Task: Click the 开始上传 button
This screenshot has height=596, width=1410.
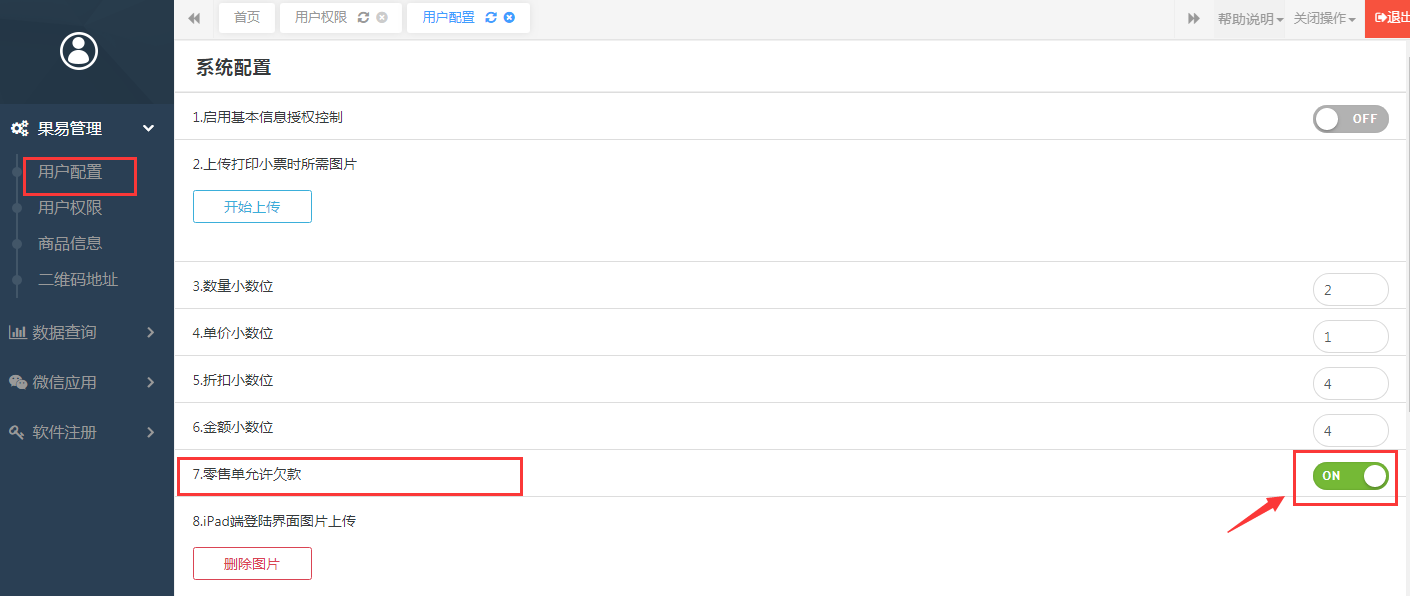Action: [x=252, y=207]
